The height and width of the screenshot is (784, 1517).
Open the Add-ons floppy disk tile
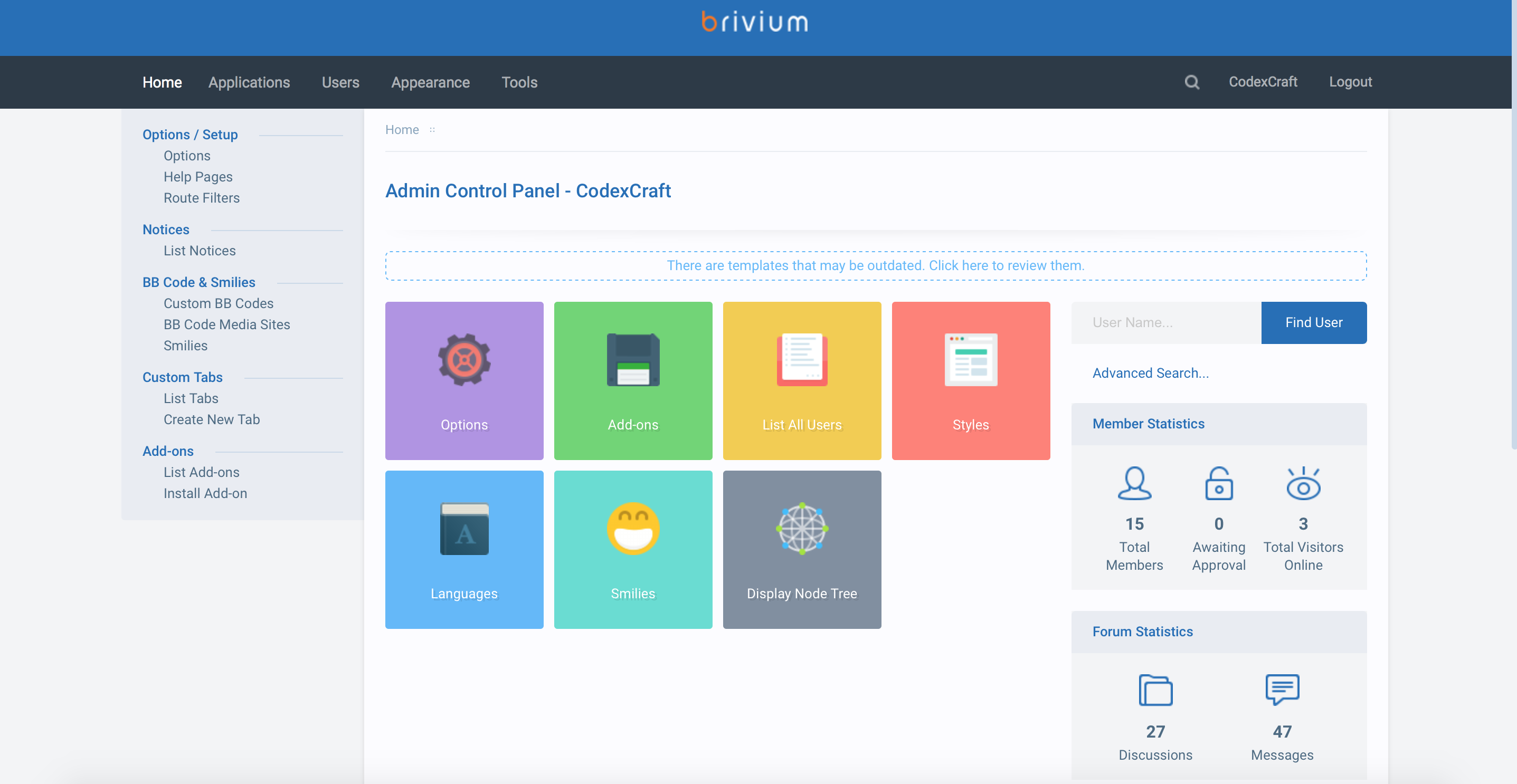click(633, 380)
